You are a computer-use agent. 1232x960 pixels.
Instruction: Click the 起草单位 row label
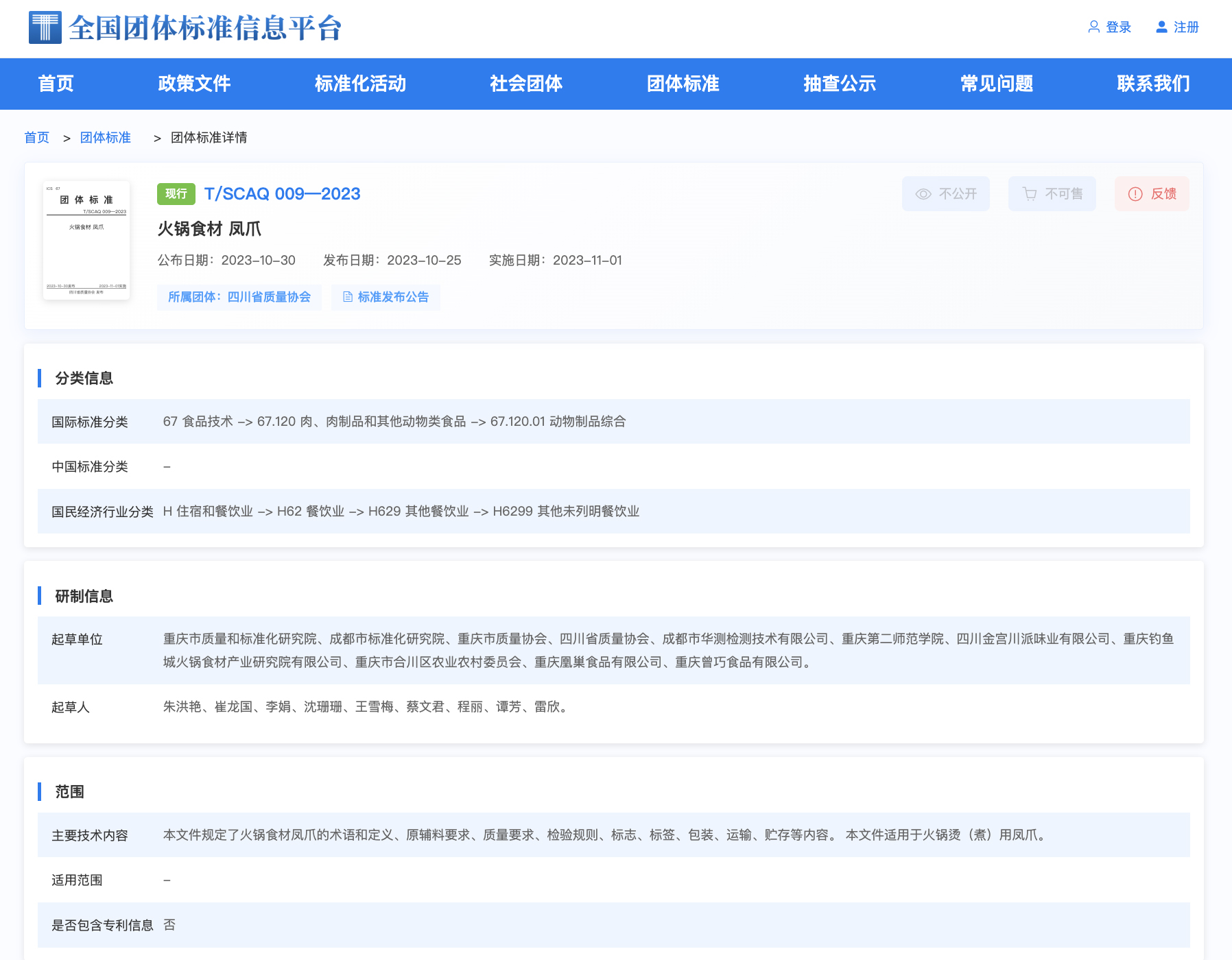point(77,639)
